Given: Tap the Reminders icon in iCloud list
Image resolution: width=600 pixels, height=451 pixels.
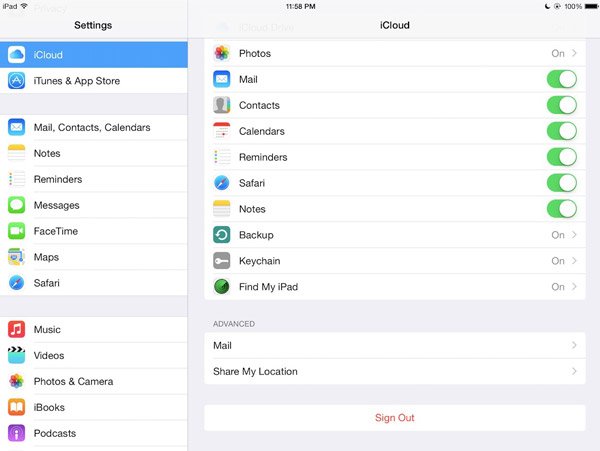Looking at the screenshot, I should tap(222, 157).
